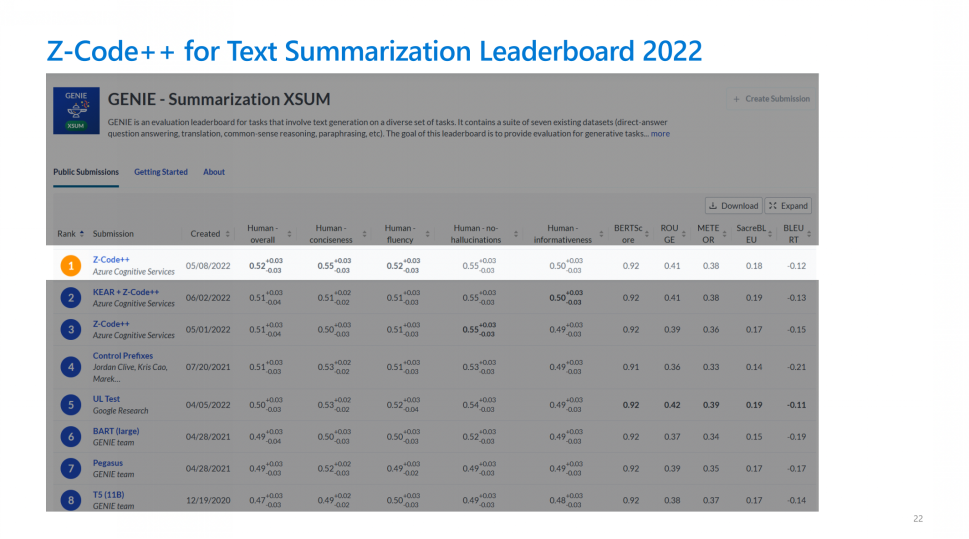Image resolution: width=969 pixels, height=539 pixels.
Task: Download the leaderboard data
Action: (x=733, y=206)
